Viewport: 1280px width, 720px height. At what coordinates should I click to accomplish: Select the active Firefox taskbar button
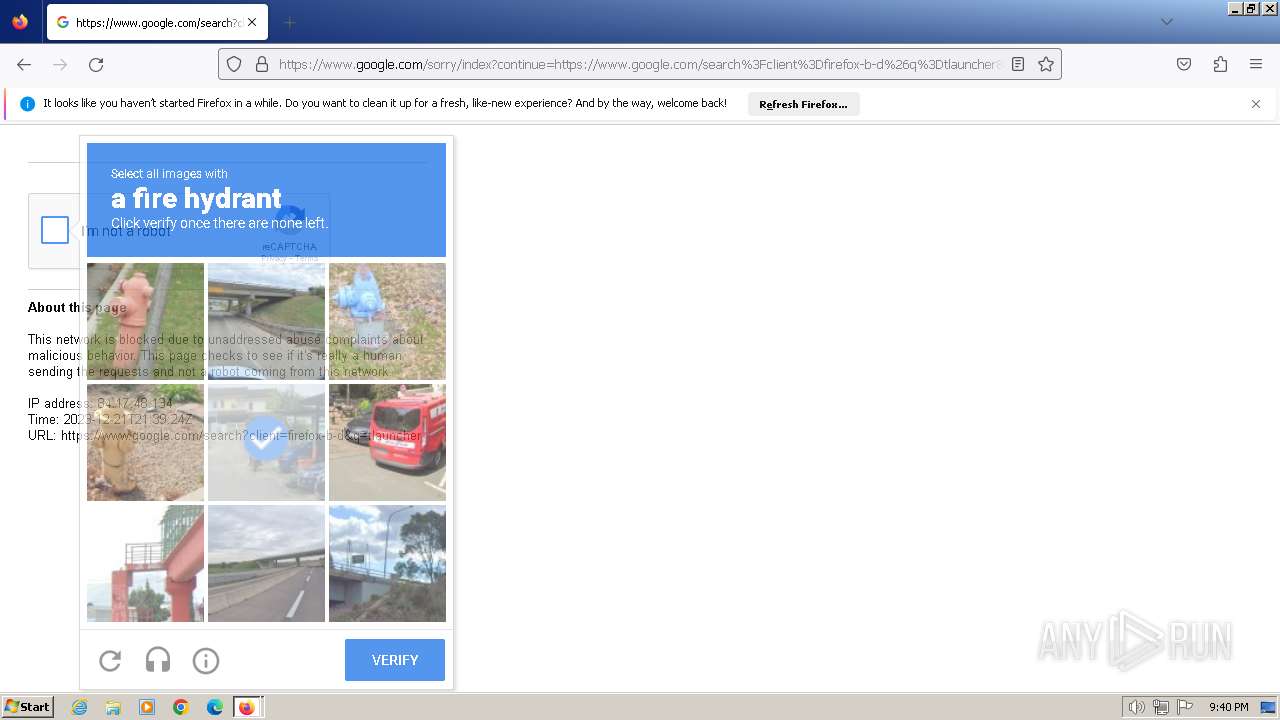[248, 707]
